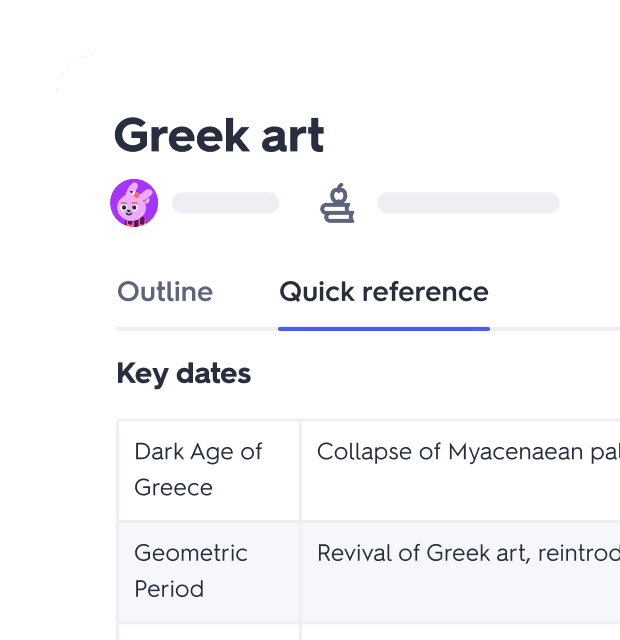This screenshot has width=620, height=640.
Task: Click the empty third row's left cell
Action: pyautogui.click(x=208, y=632)
